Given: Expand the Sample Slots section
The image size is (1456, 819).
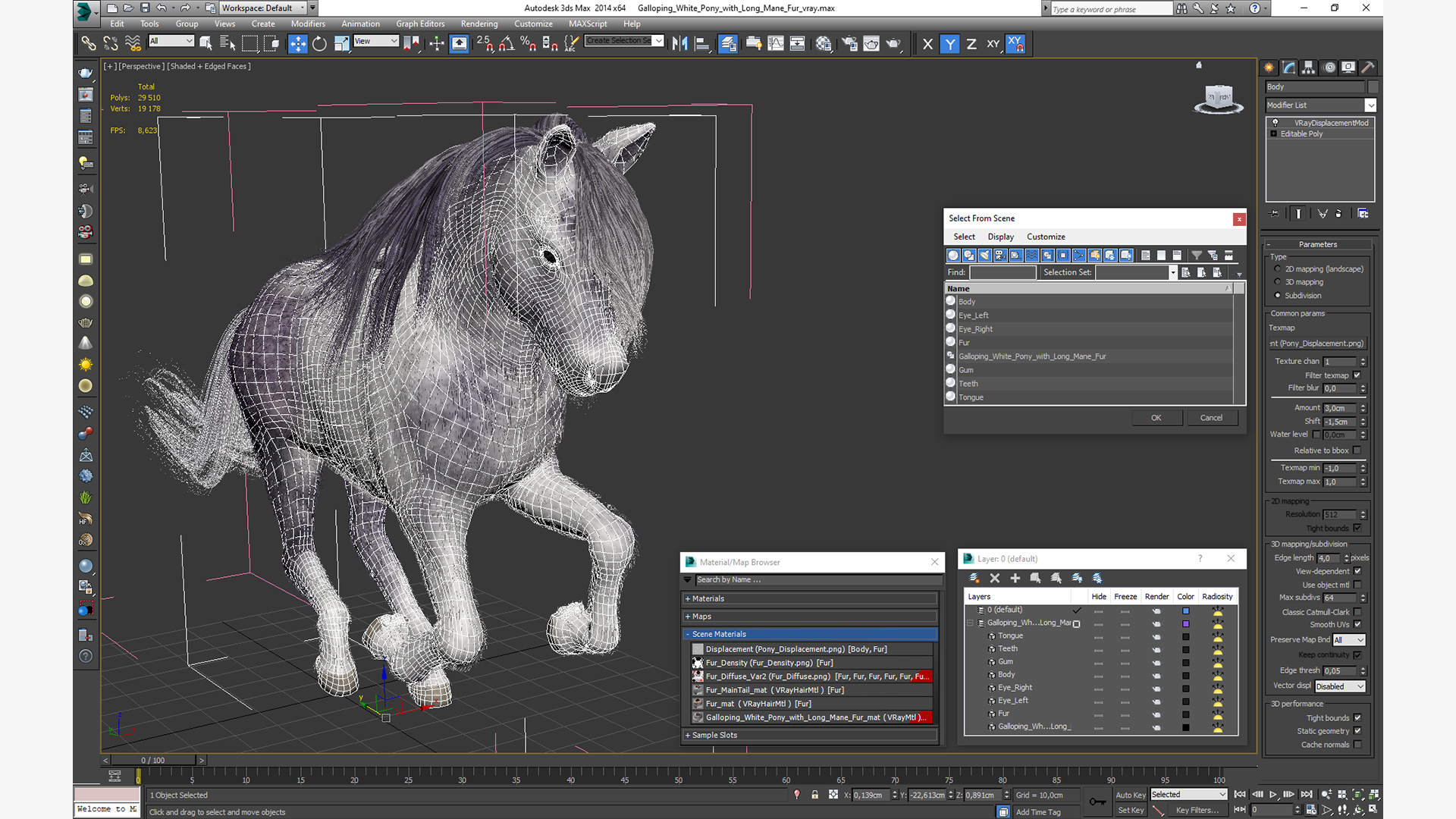Looking at the screenshot, I should pos(811,735).
